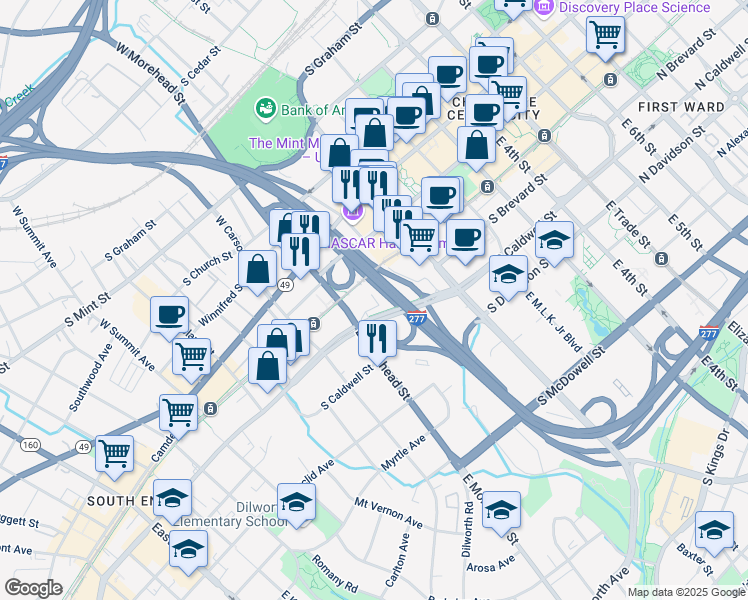Select the Arosa Ave street label
The height and width of the screenshot is (600, 748).
click(x=491, y=564)
